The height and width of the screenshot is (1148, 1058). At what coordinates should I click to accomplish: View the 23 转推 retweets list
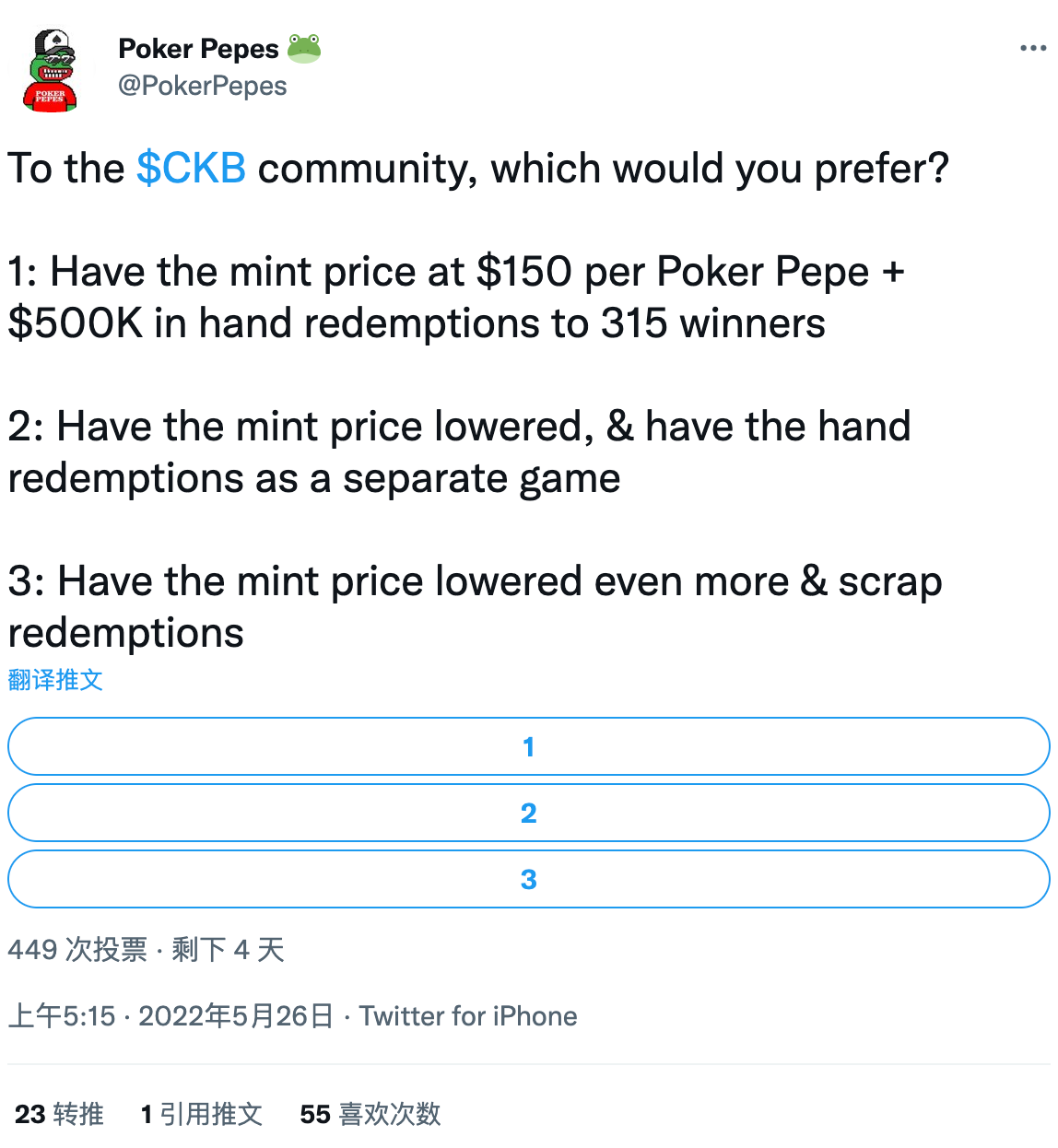pos(59,1114)
